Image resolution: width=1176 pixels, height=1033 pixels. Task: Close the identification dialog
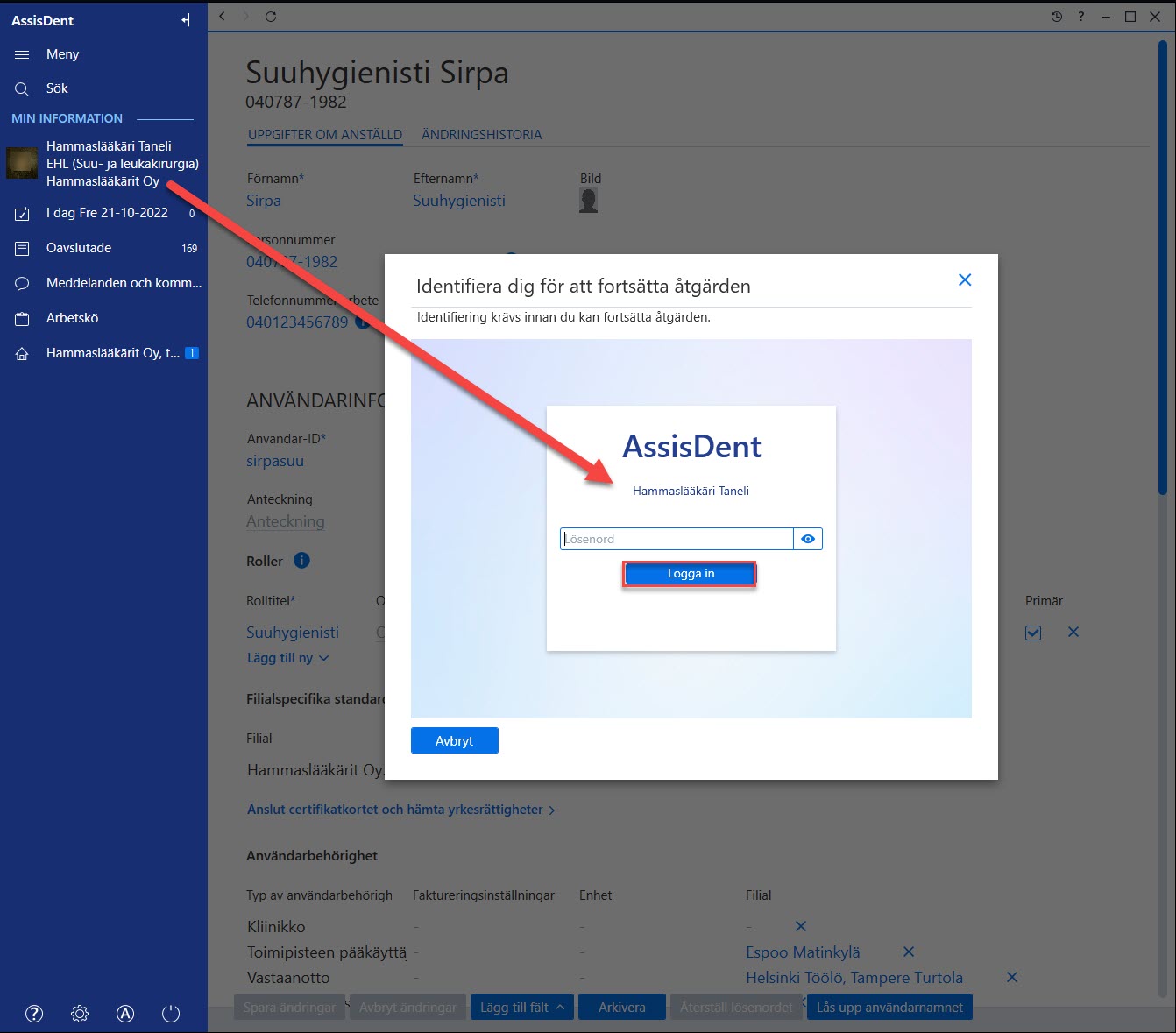pyautogui.click(x=965, y=279)
